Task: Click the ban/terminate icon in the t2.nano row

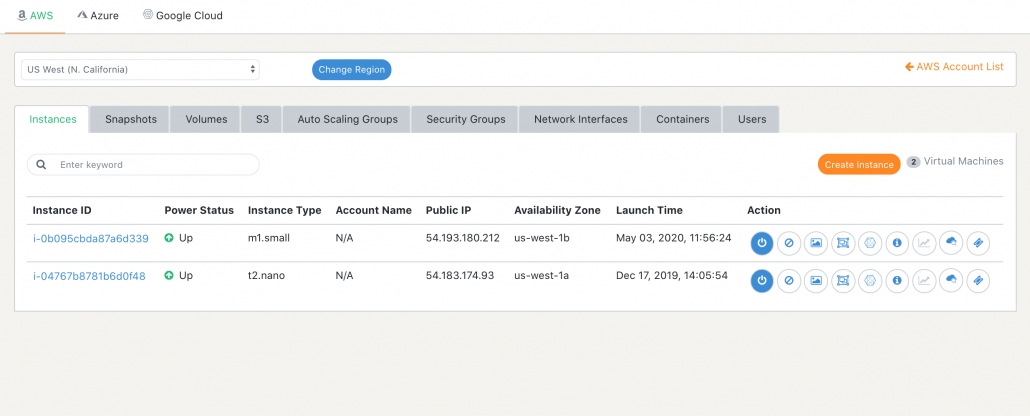Action: click(789, 281)
